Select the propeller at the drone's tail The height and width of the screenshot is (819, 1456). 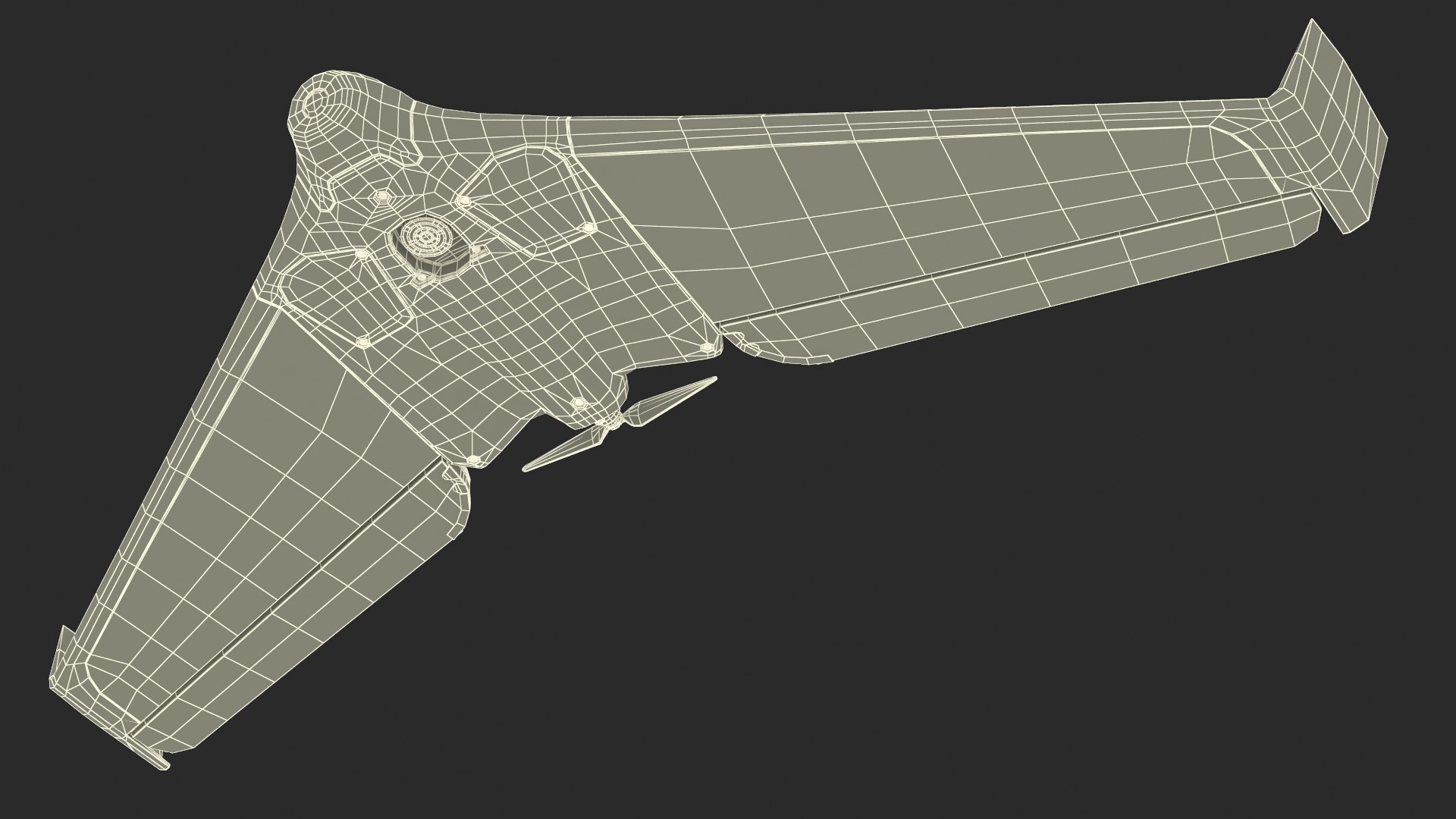point(620,424)
